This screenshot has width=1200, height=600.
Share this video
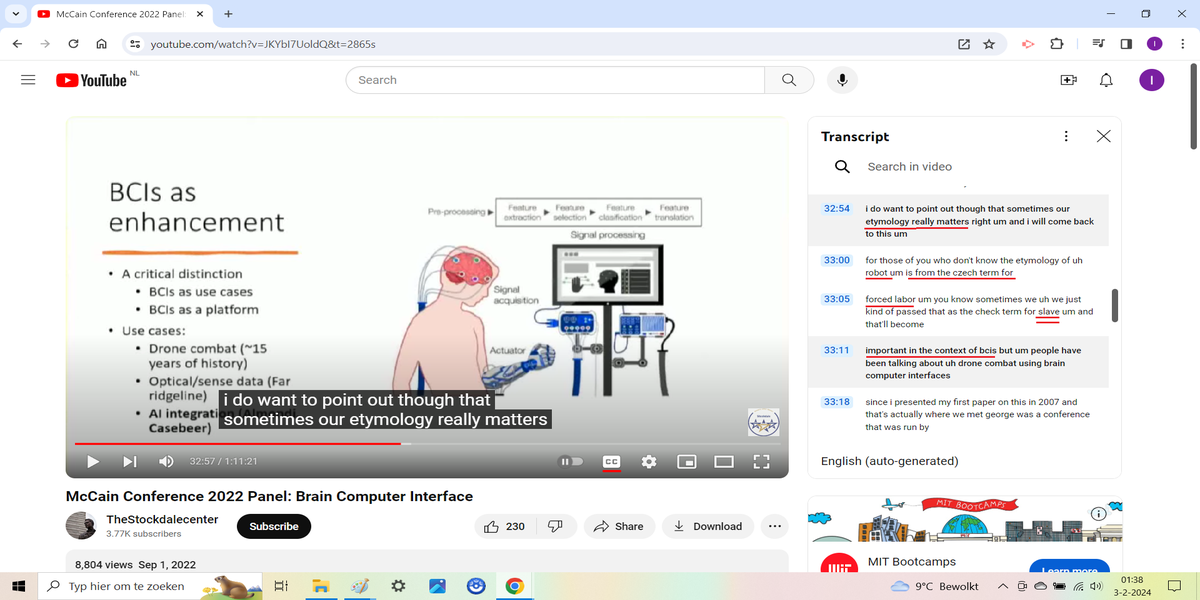tap(619, 526)
